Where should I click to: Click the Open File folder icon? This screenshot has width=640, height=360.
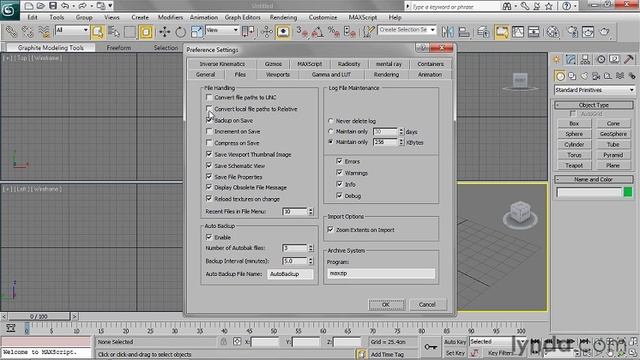(x=41, y=6)
